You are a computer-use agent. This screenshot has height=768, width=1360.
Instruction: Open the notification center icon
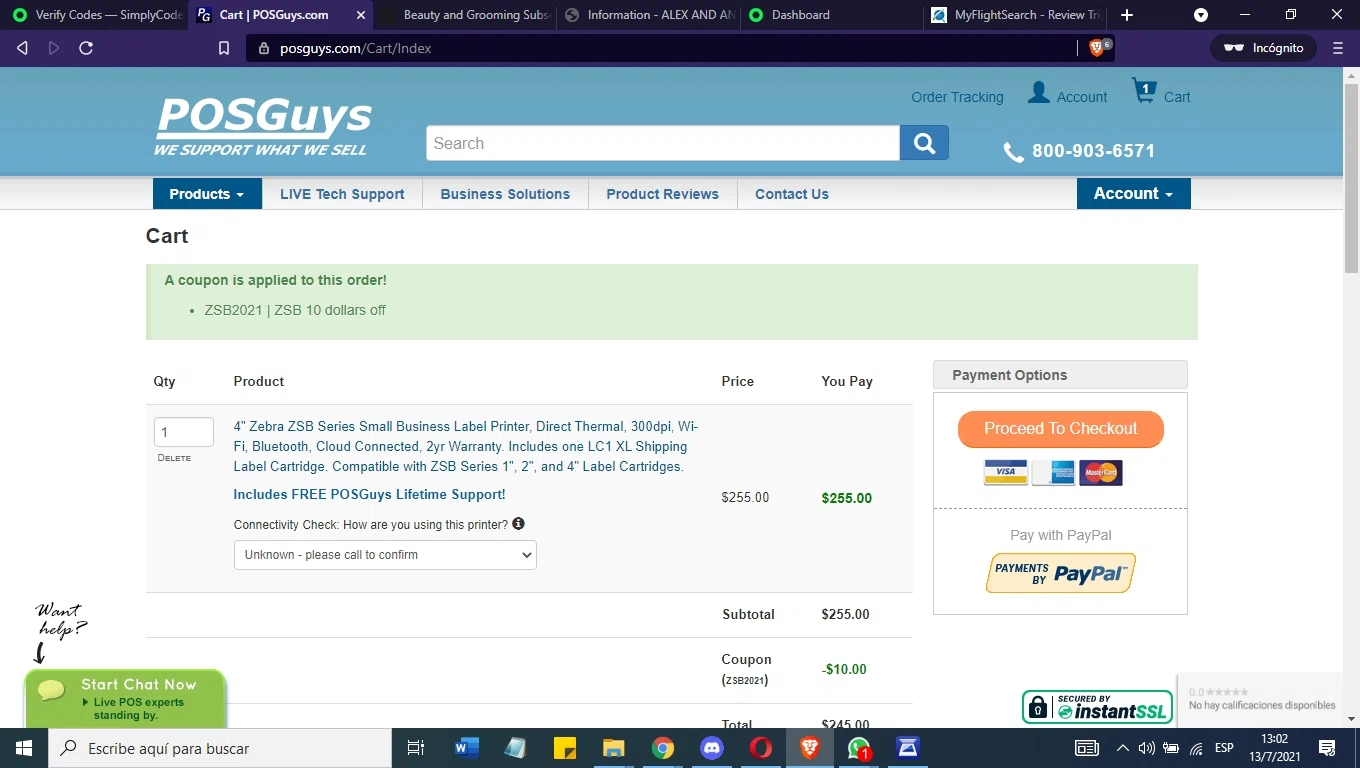(x=1327, y=748)
